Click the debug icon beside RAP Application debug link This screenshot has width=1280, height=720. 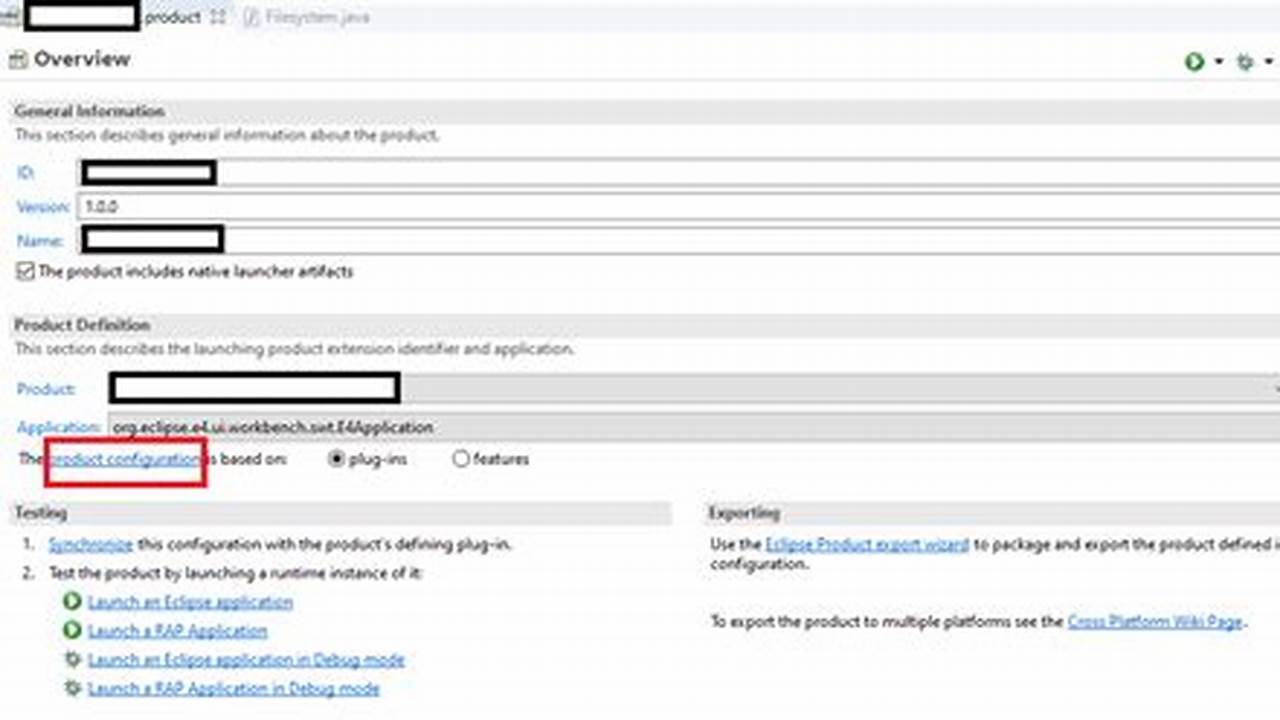click(74, 689)
